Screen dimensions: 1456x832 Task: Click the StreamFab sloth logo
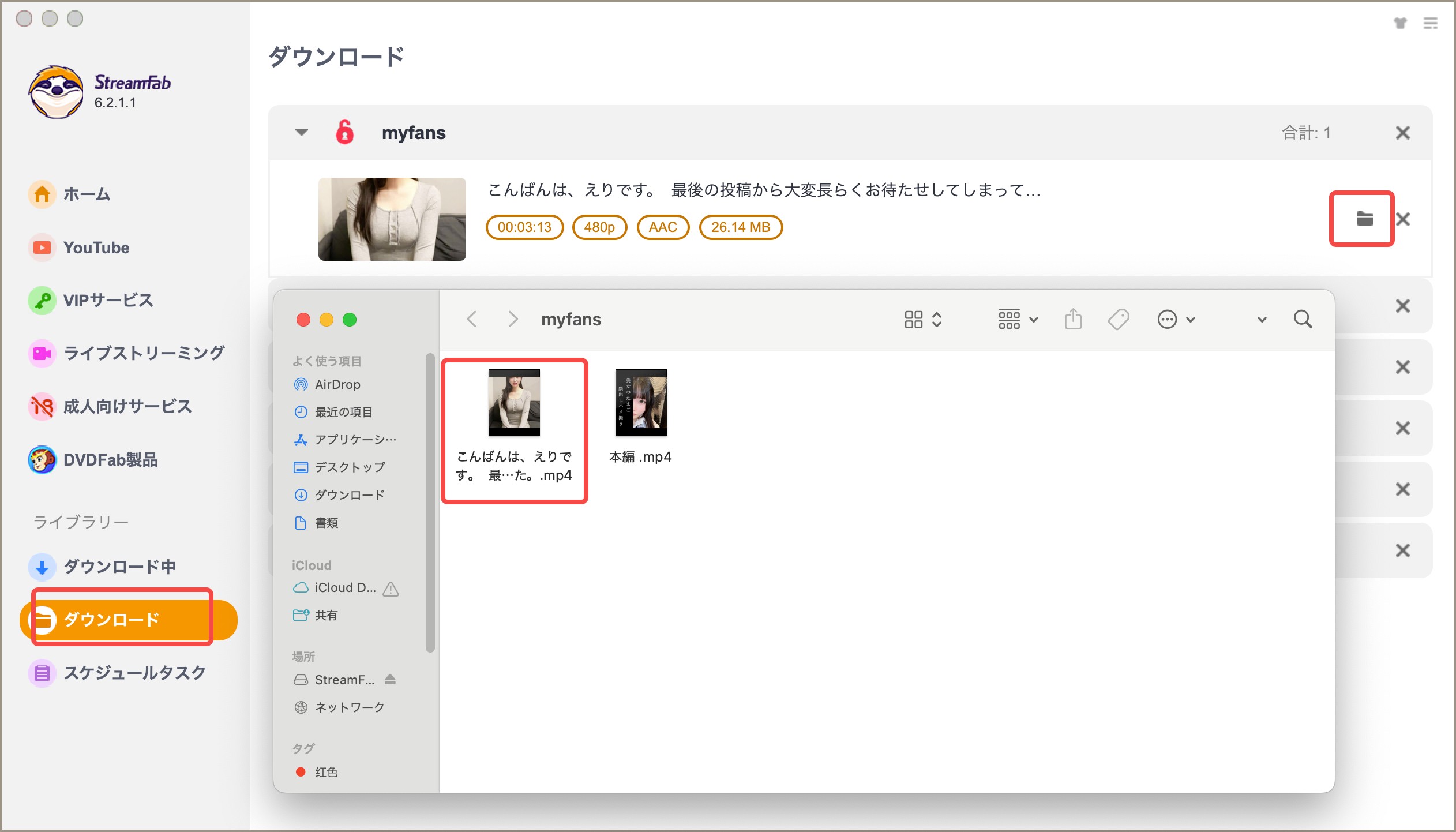pyautogui.click(x=55, y=92)
